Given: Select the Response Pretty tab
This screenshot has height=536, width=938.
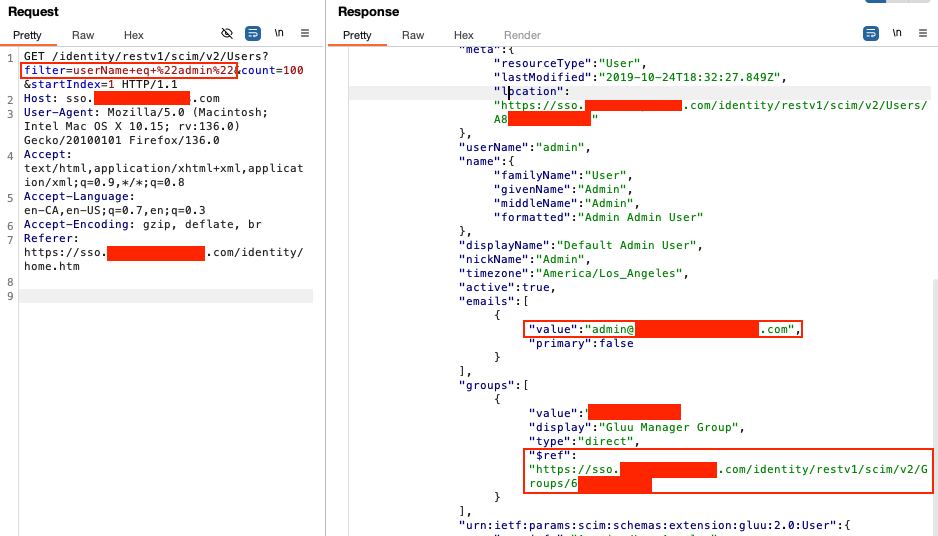Looking at the screenshot, I should click(357, 35).
